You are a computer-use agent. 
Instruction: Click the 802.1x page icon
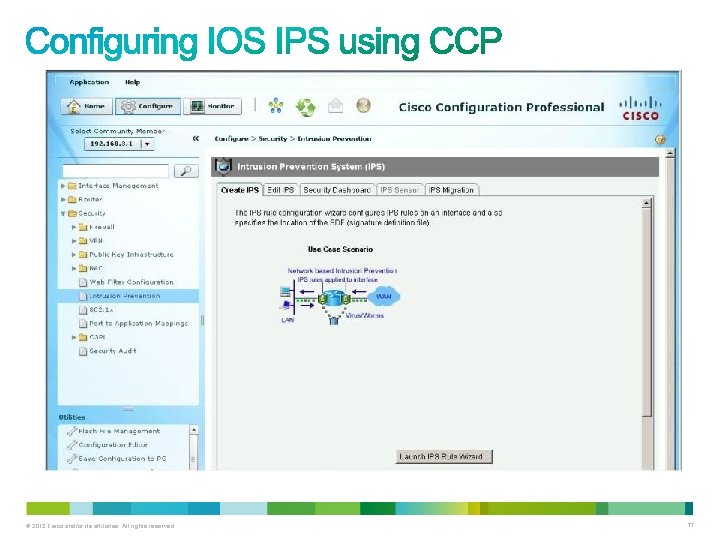click(83, 310)
